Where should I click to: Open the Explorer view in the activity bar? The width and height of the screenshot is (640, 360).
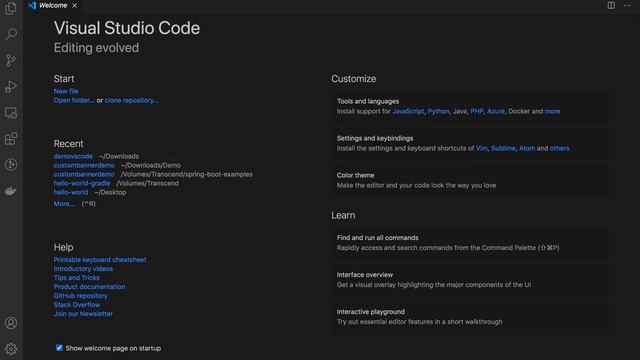click(x=11, y=8)
